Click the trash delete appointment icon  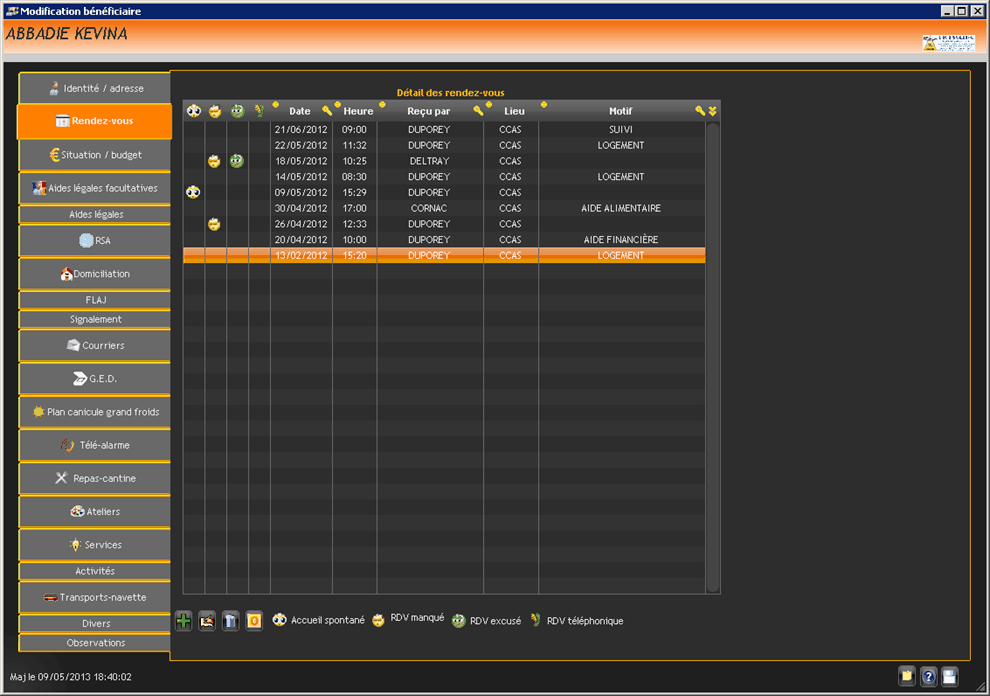pos(230,621)
